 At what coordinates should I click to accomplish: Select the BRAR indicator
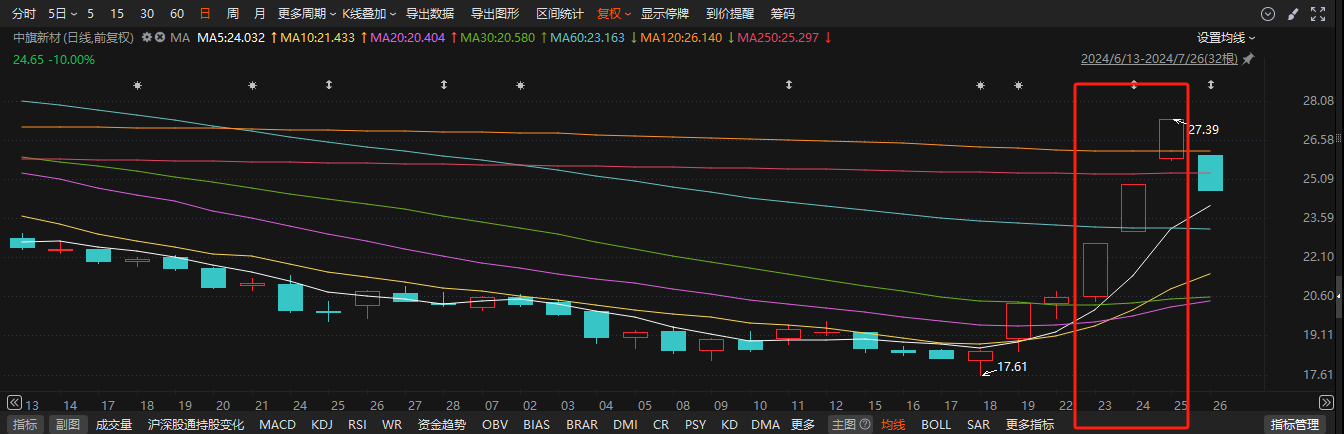(582, 424)
